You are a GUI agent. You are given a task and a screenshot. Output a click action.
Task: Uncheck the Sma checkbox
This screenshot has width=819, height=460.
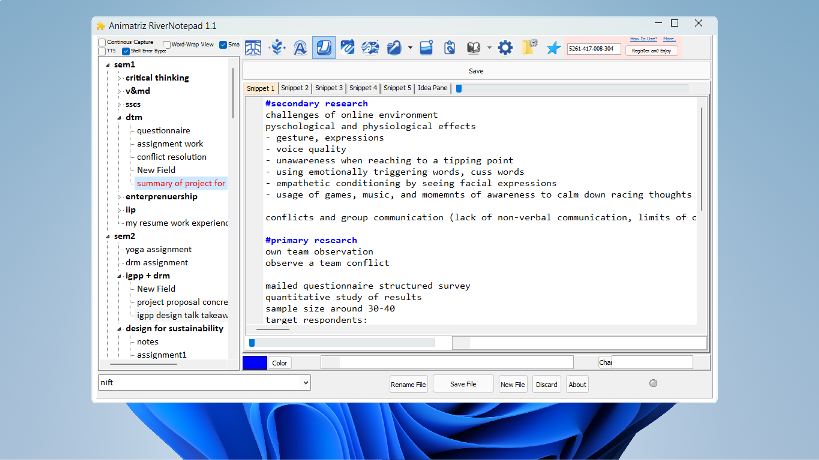click(x=223, y=44)
